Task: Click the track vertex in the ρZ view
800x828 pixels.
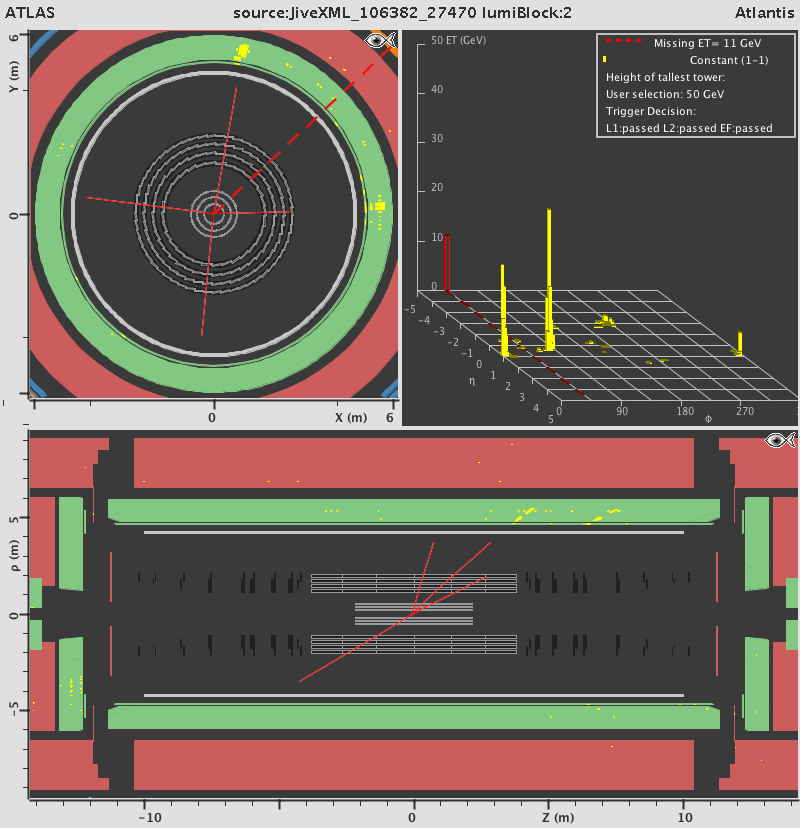Action: (411, 613)
